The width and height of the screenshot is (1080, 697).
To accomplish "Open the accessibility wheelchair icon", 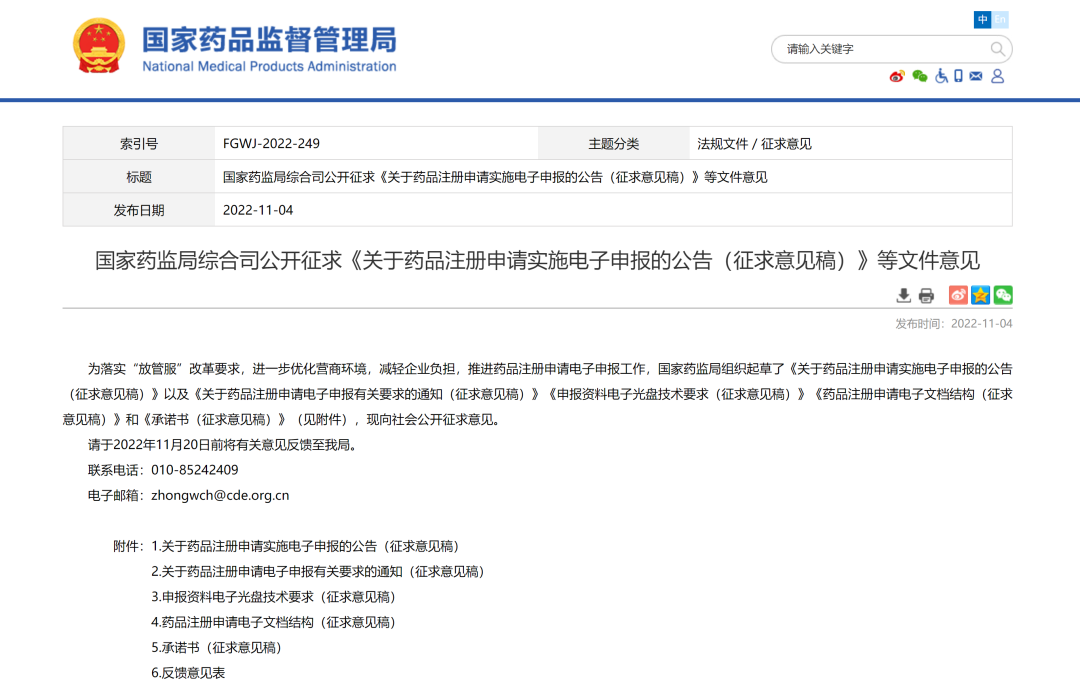I will coord(942,76).
